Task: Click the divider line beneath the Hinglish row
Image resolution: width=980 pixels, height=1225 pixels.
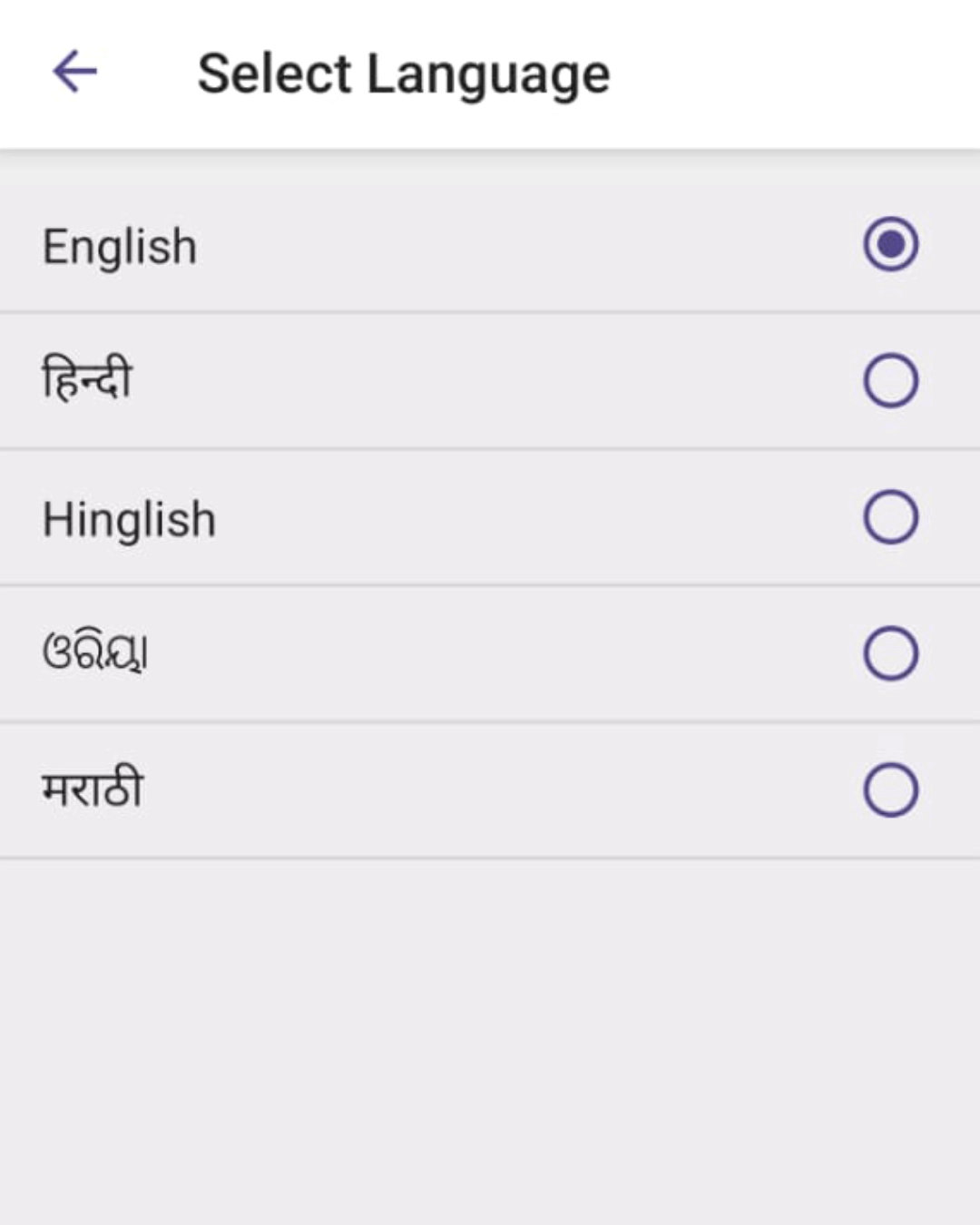Action: 490,585
